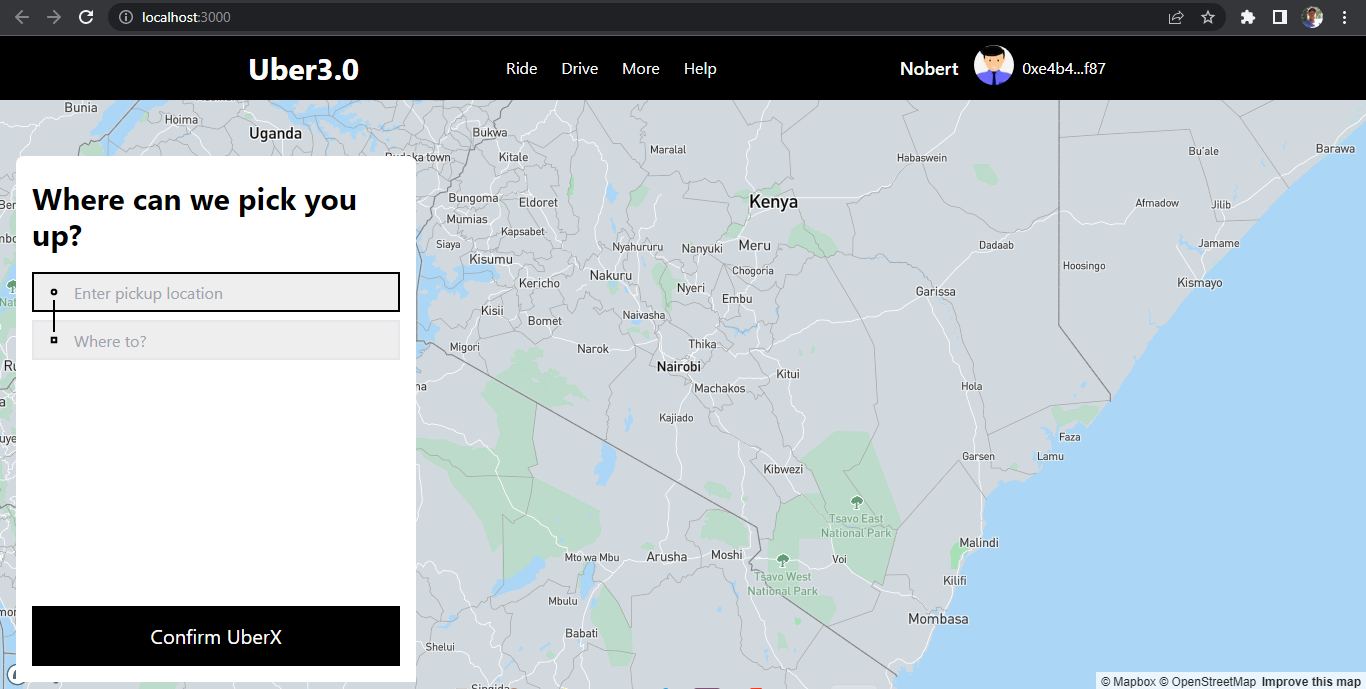Click Tsavo East National Park tree icon
Viewport: 1366px width, 689px height.
tap(856, 502)
